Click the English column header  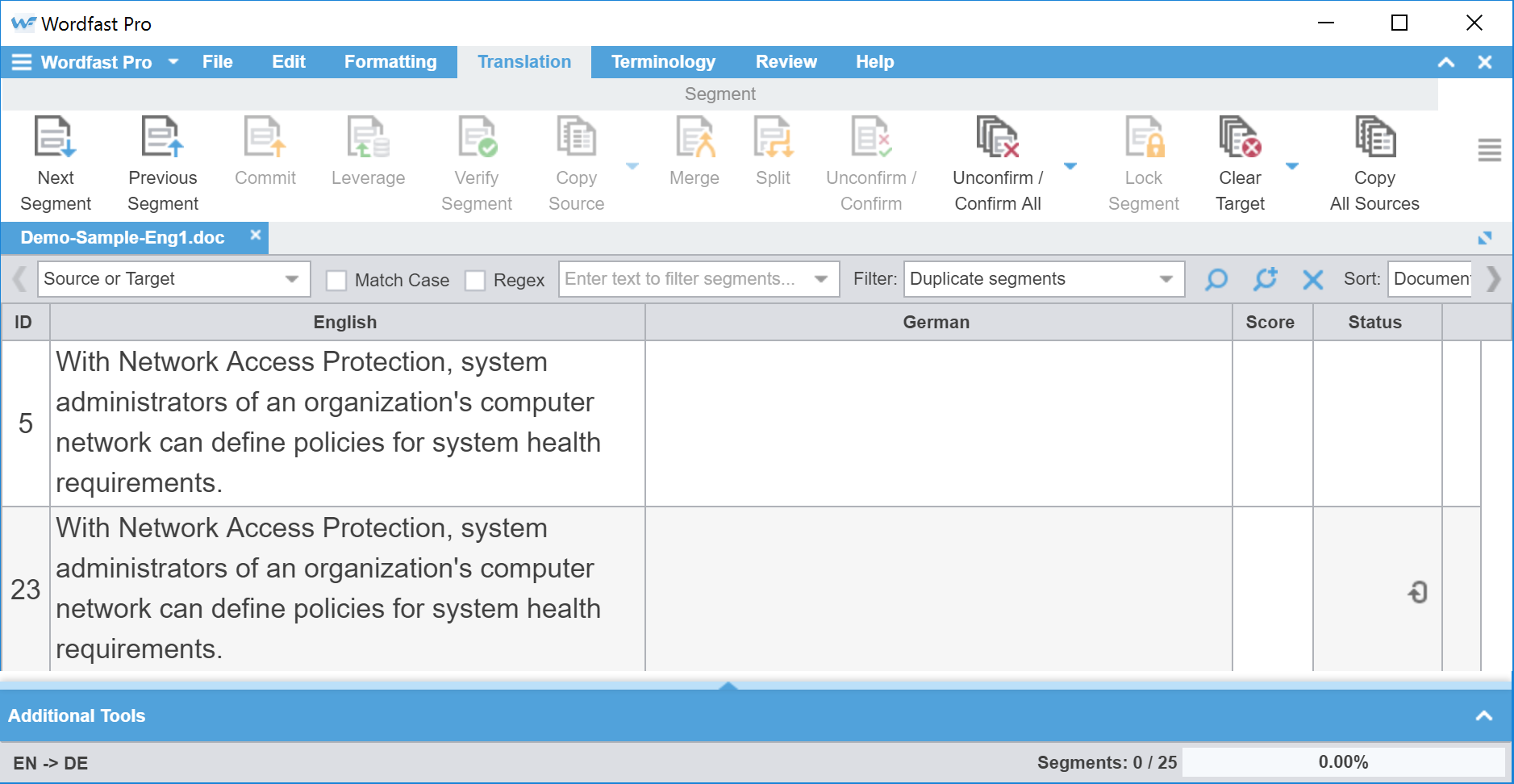point(347,323)
